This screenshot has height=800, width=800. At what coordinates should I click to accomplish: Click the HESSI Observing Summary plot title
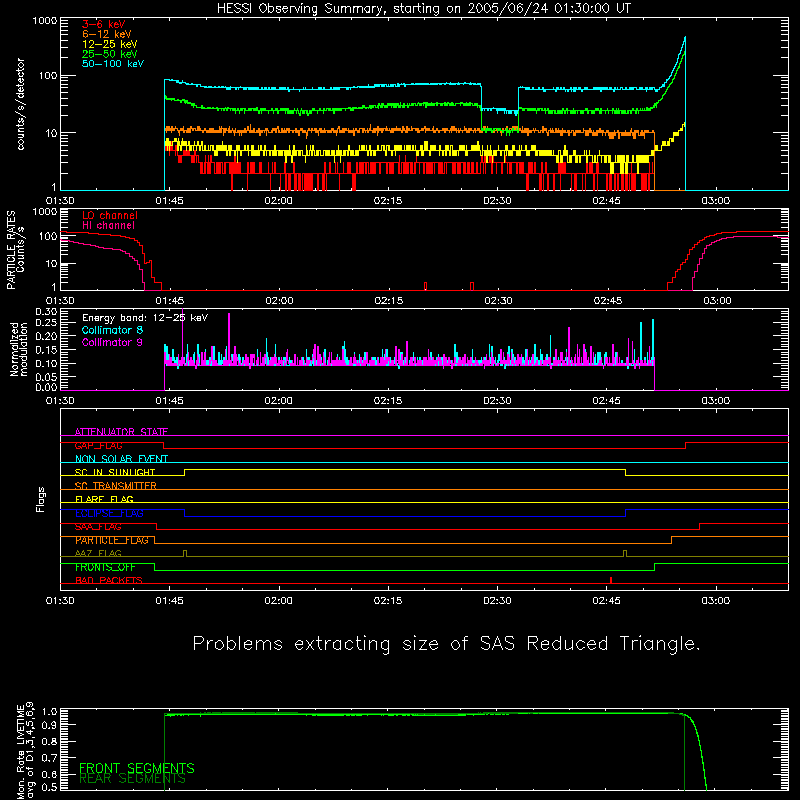pyautogui.click(x=424, y=9)
